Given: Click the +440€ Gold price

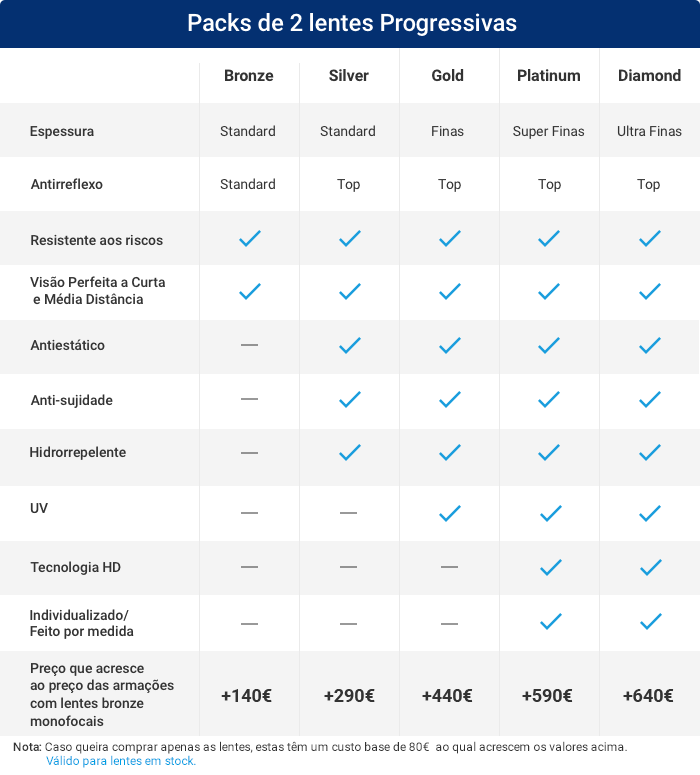Looking at the screenshot, I should click(447, 696).
